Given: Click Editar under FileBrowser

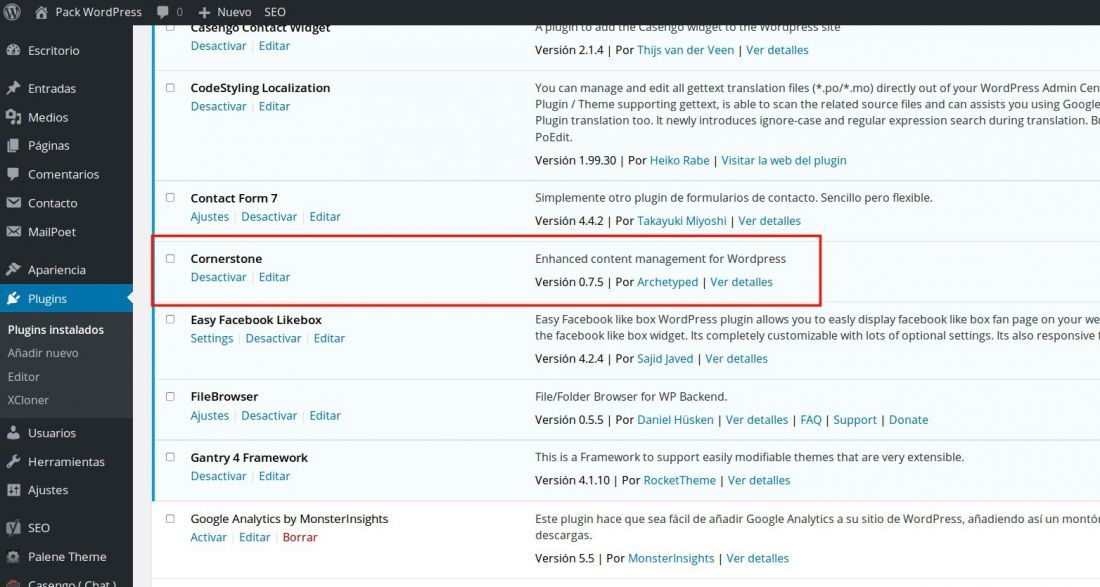Looking at the screenshot, I should coord(325,415).
